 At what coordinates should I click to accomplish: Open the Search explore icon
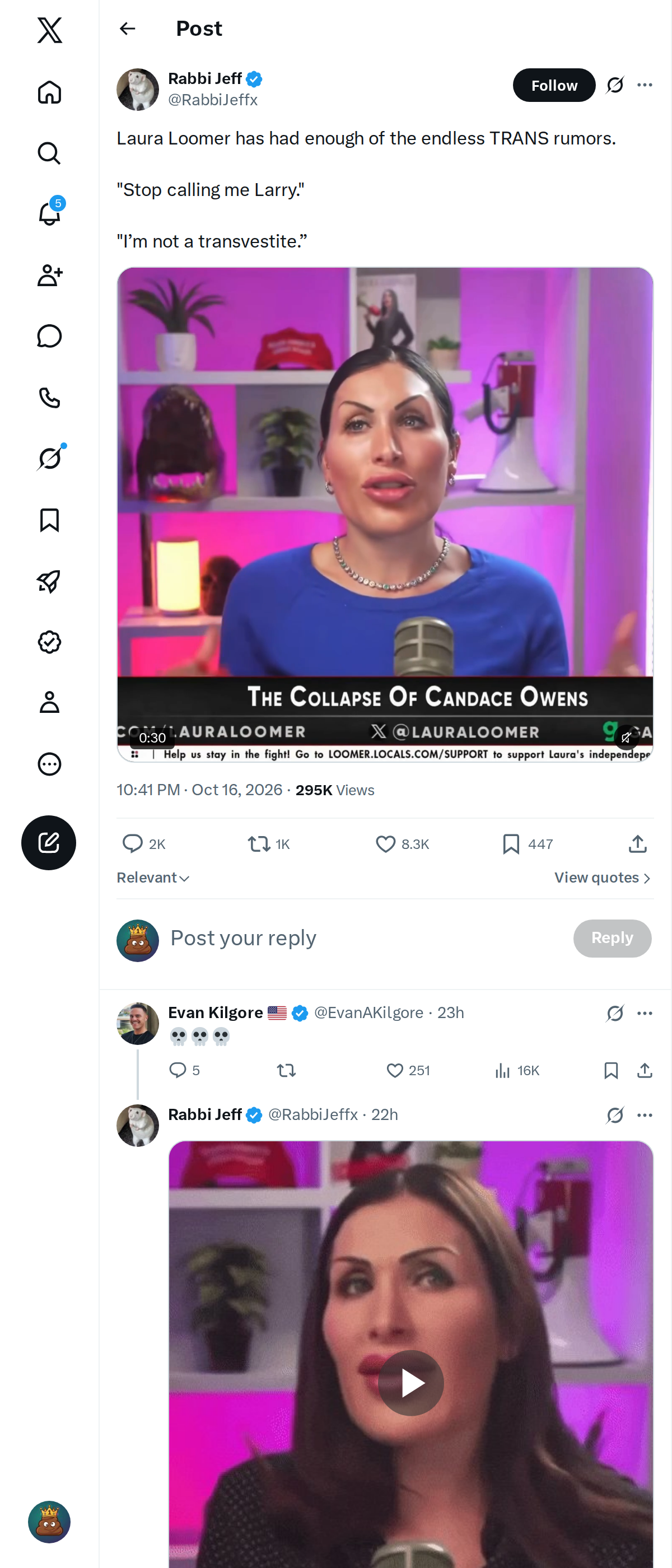click(49, 153)
